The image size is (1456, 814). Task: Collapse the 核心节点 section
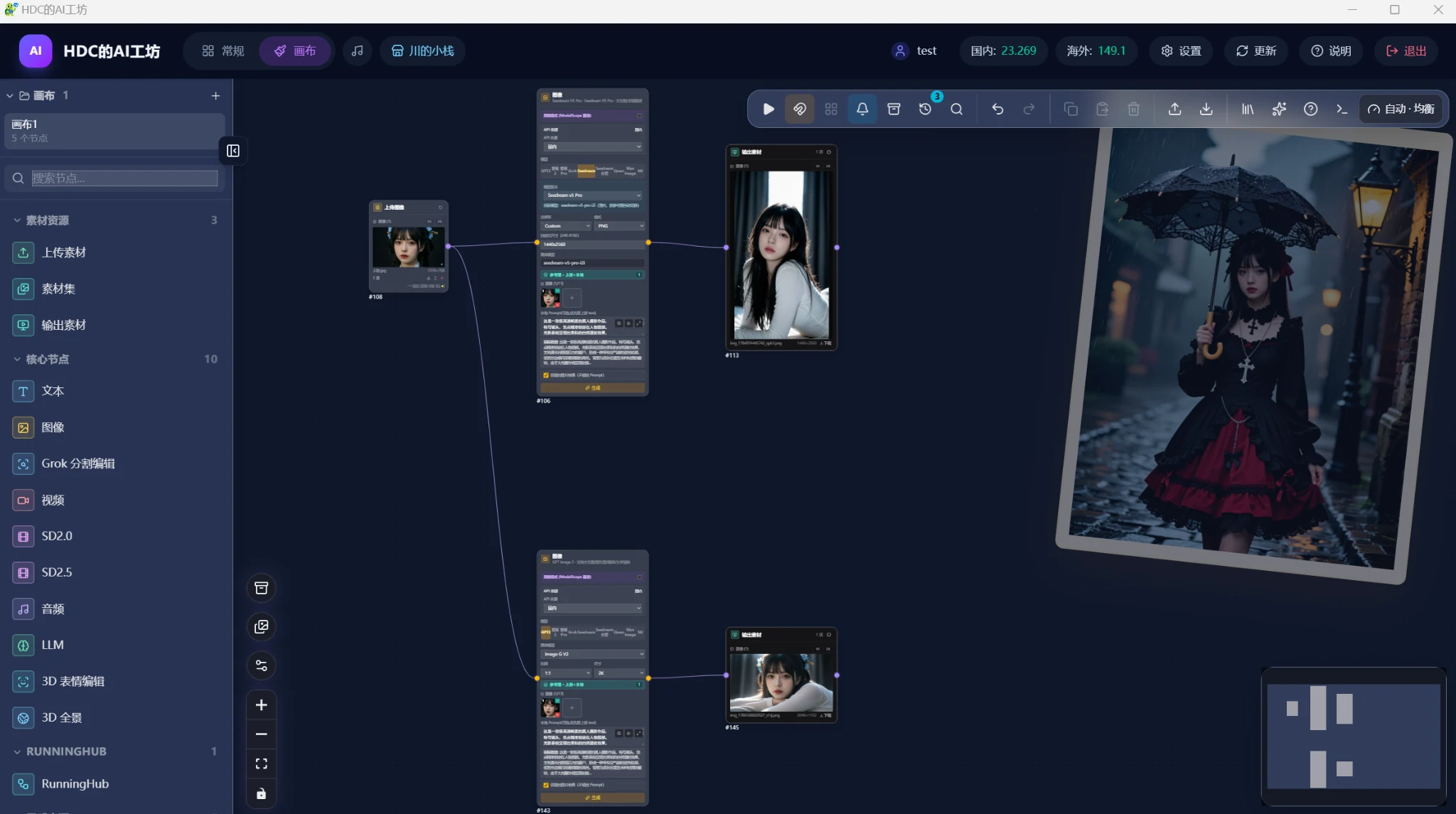pos(17,360)
